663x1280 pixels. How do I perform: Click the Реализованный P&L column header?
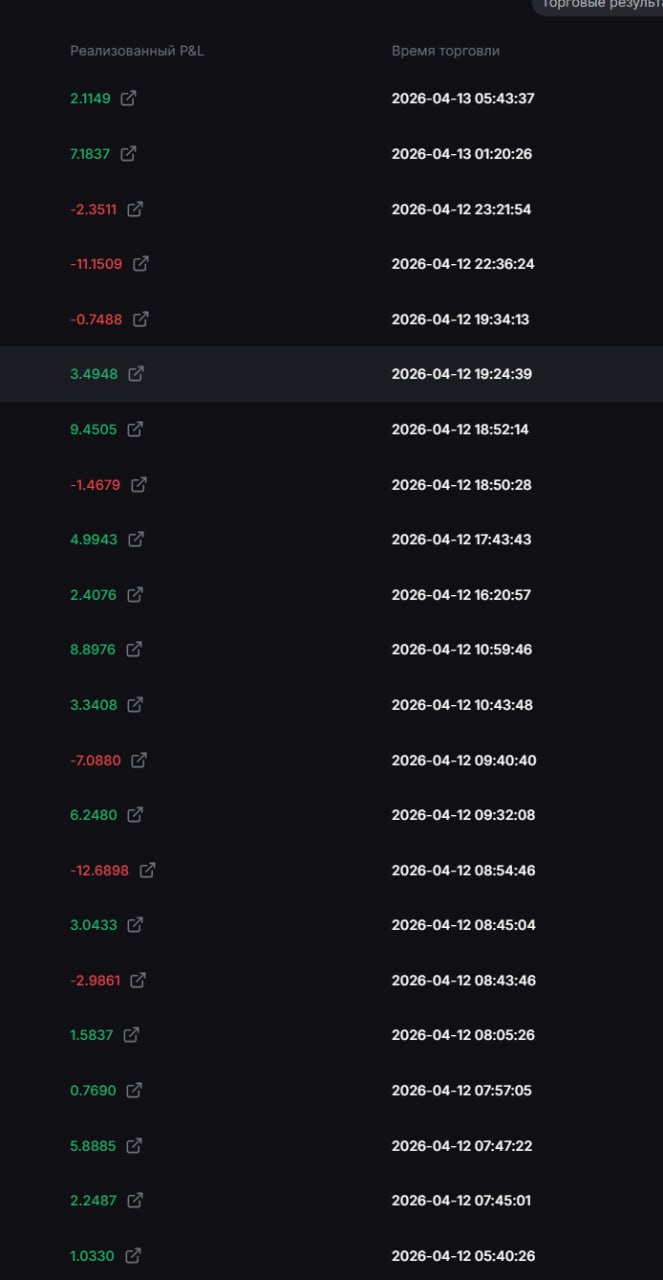point(137,50)
